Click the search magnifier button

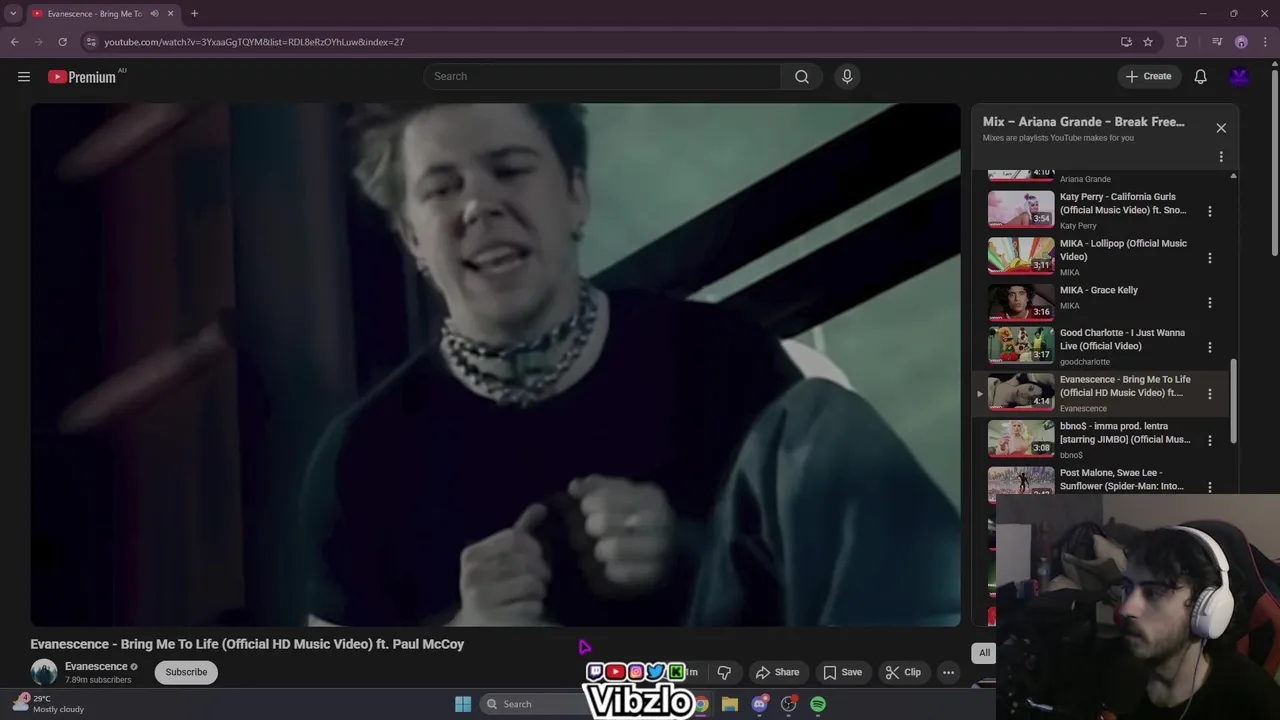[x=801, y=77]
